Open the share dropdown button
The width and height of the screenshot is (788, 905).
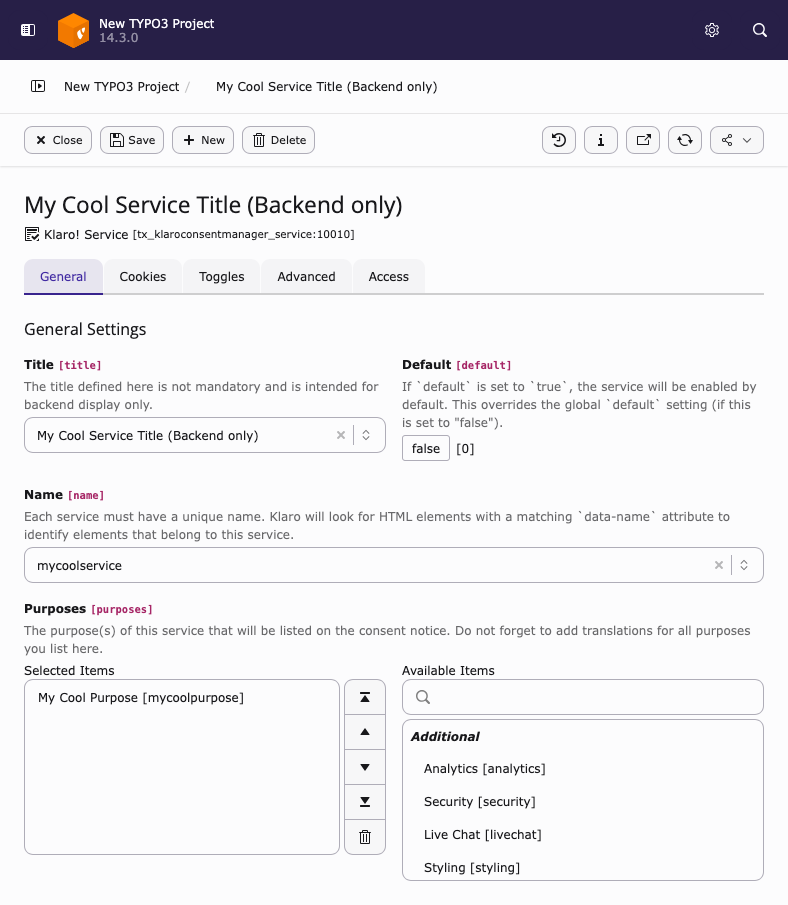coord(737,140)
